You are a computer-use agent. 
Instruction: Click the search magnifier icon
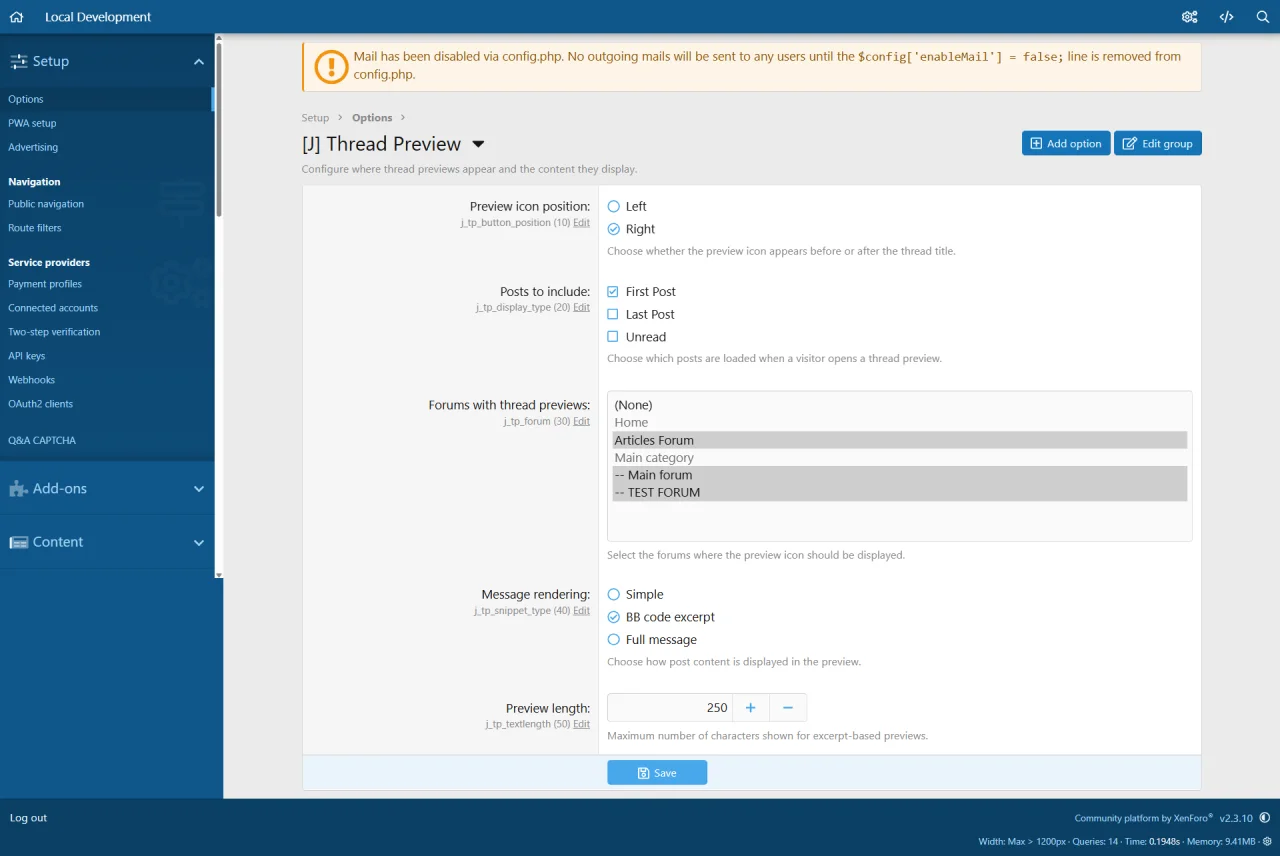(1262, 17)
